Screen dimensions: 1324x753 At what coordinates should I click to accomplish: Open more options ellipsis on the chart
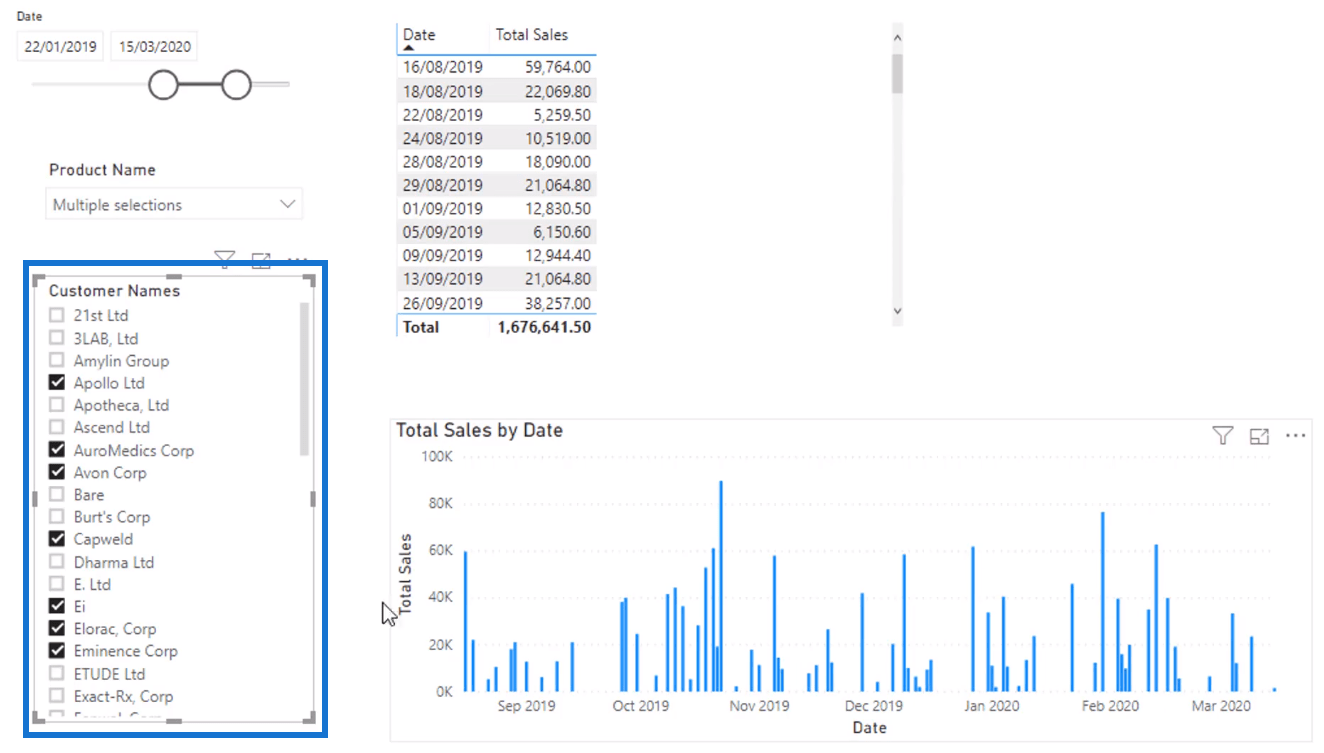(x=1296, y=436)
